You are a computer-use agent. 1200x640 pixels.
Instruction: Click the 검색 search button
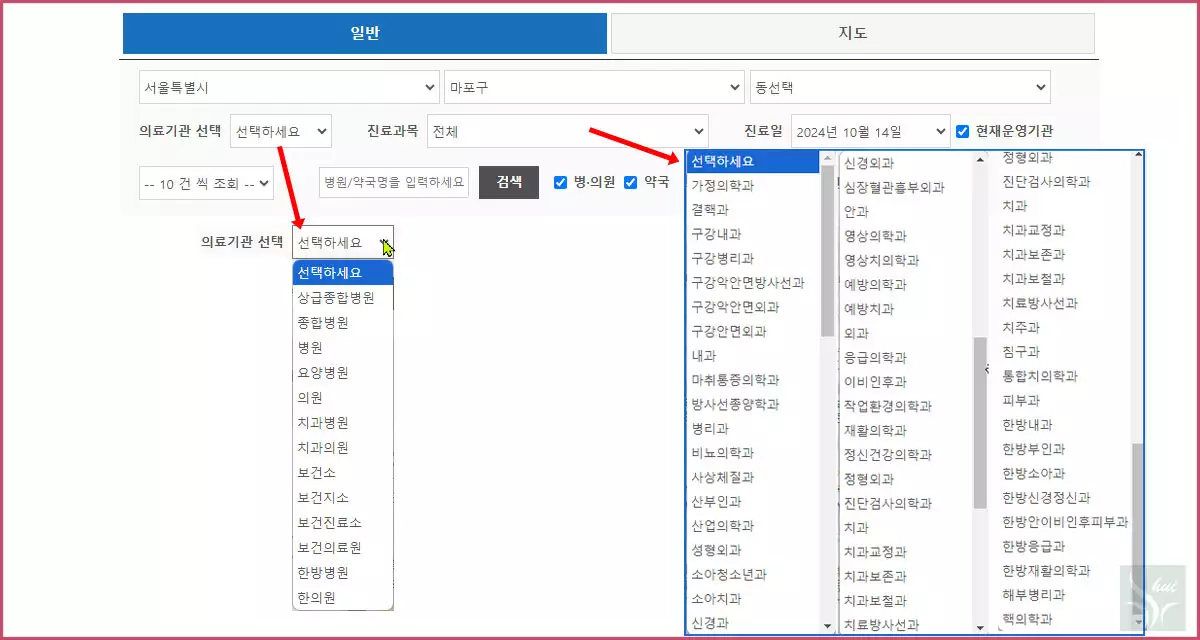[x=509, y=182]
